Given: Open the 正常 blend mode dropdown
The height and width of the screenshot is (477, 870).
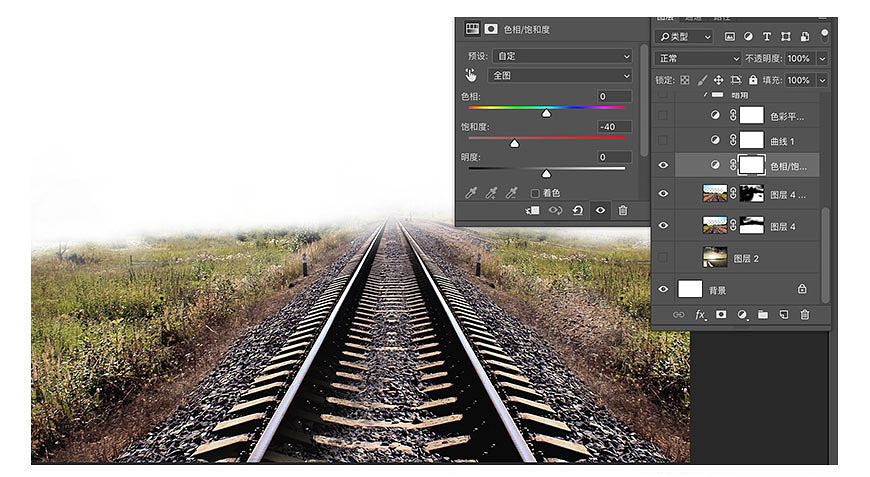Looking at the screenshot, I should (x=698, y=59).
